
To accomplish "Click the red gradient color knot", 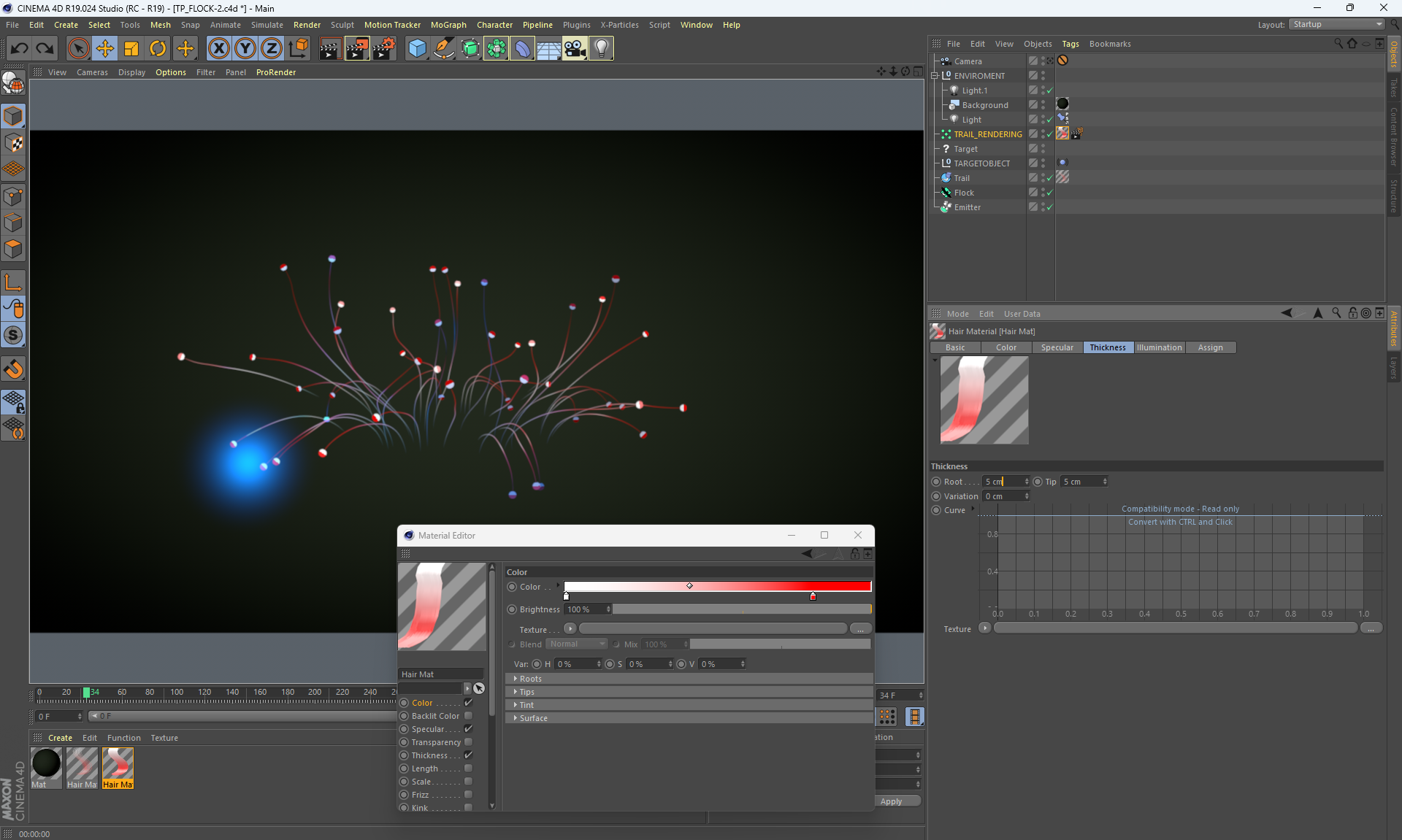I will click(x=813, y=597).
